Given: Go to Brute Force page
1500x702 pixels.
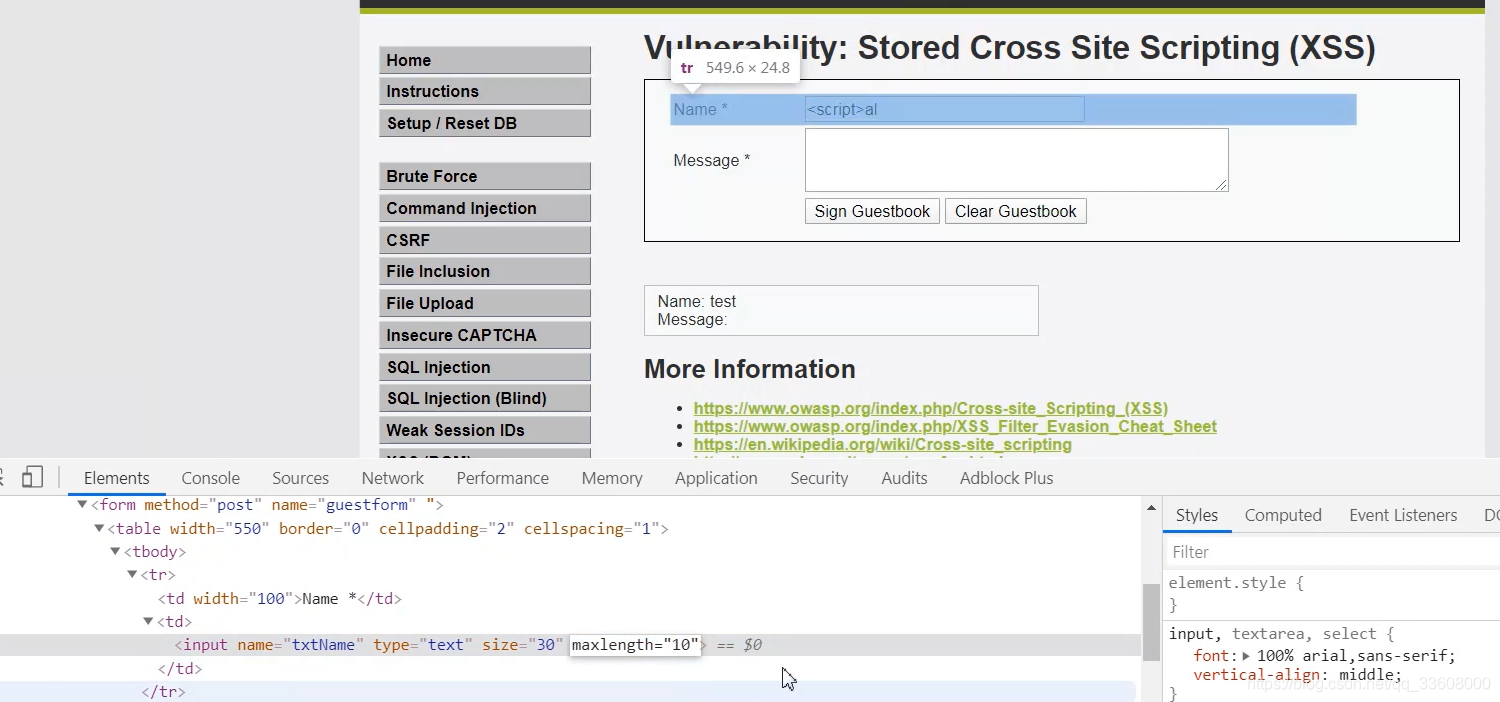Looking at the screenshot, I should tap(484, 176).
